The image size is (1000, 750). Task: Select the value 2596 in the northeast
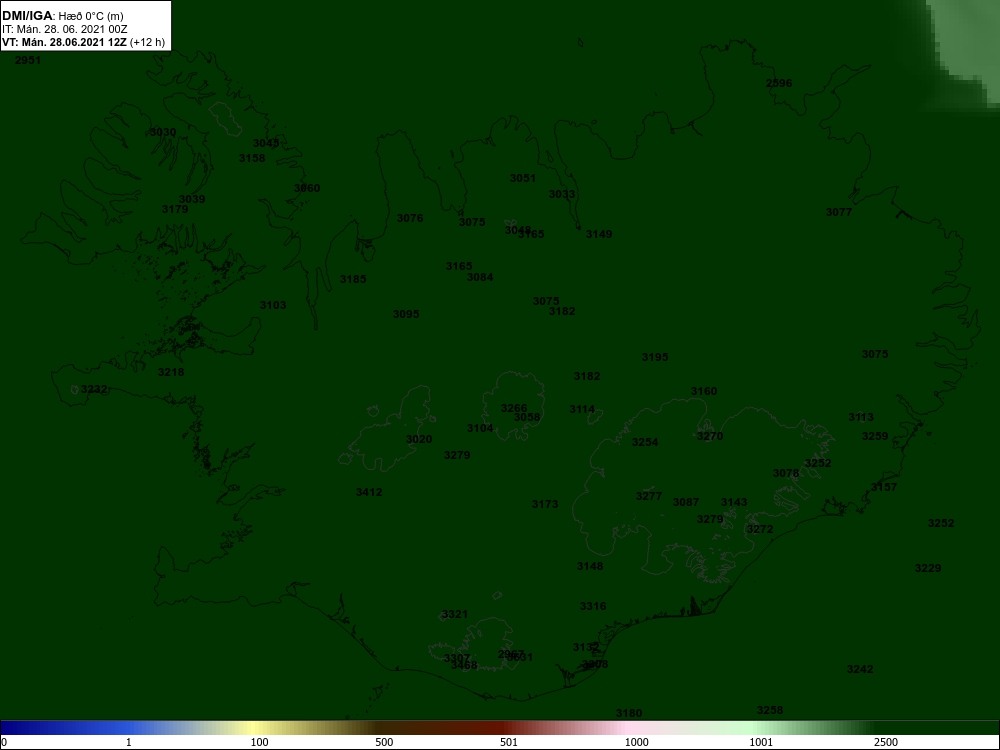click(779, 83)
